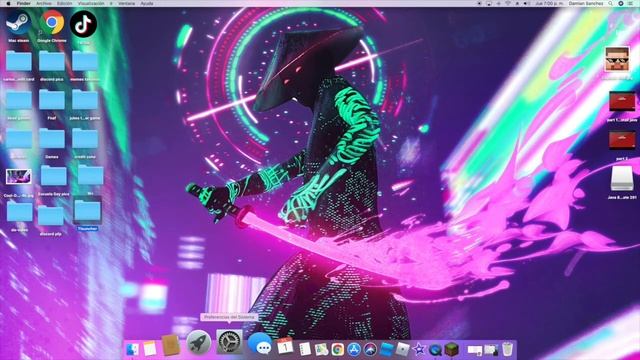Select the 'Fnaf' folder on the desktop
The height and width of the screenshot is (360, 640).
click(x=52, y=101)
